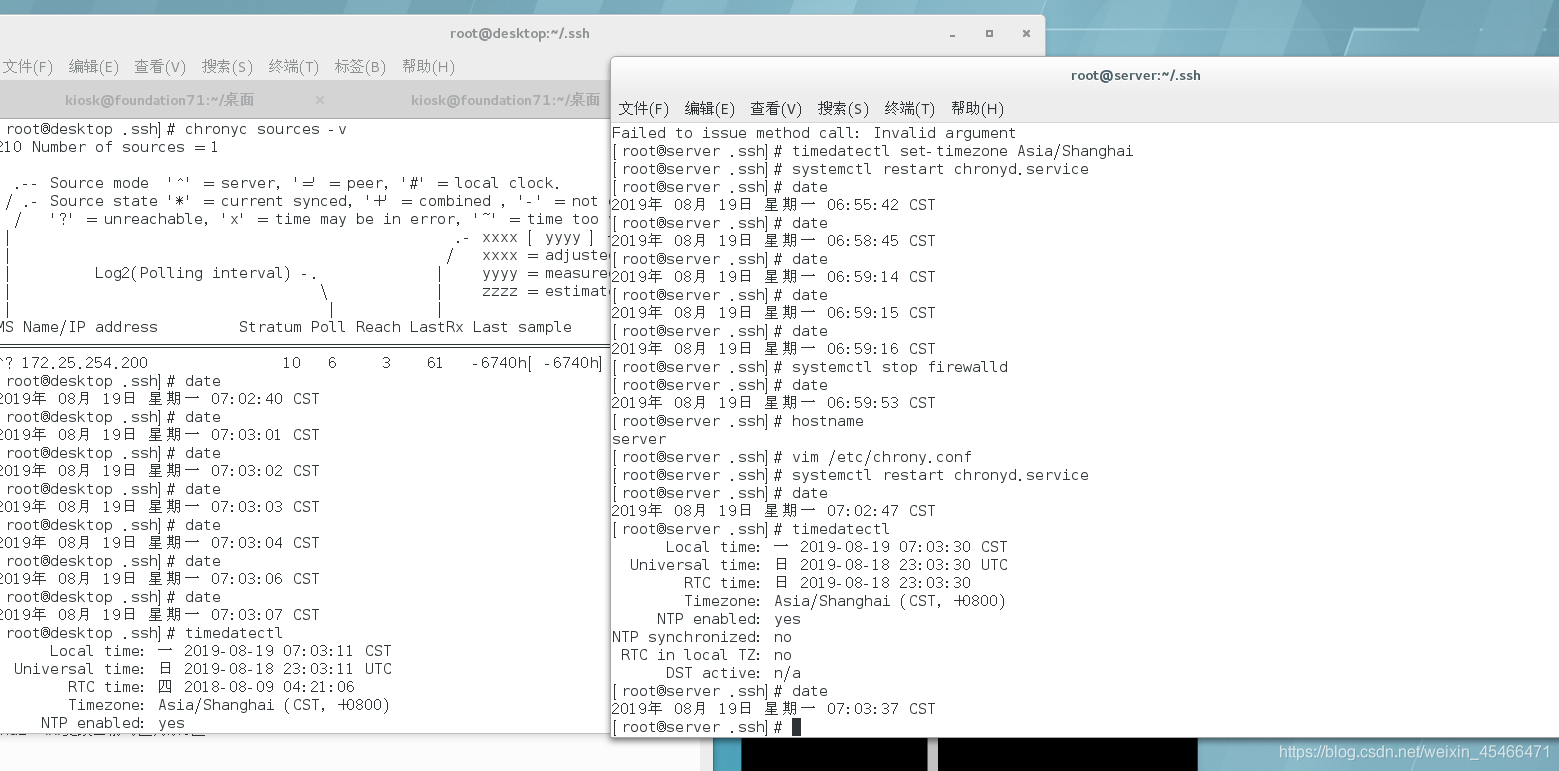This screenshot has height=771, width=1559.
Task: Click desktop date output 07:02:40 CST
Action: tap(160, 399)
